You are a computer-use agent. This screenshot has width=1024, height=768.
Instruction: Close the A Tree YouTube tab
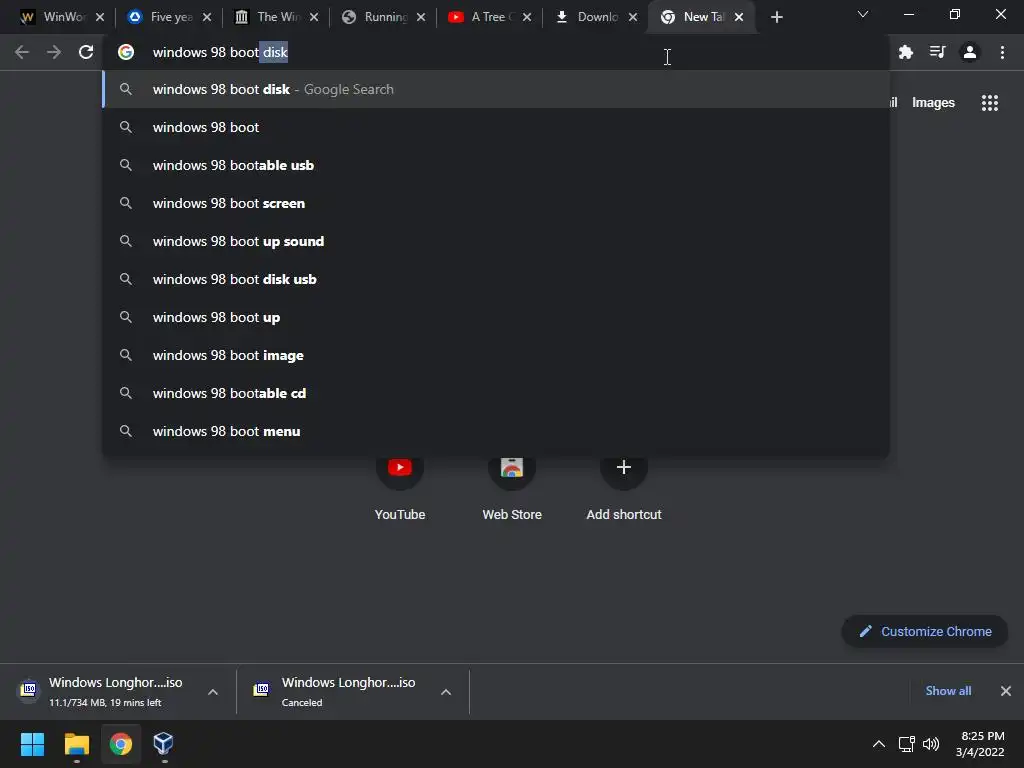(527, 17)
